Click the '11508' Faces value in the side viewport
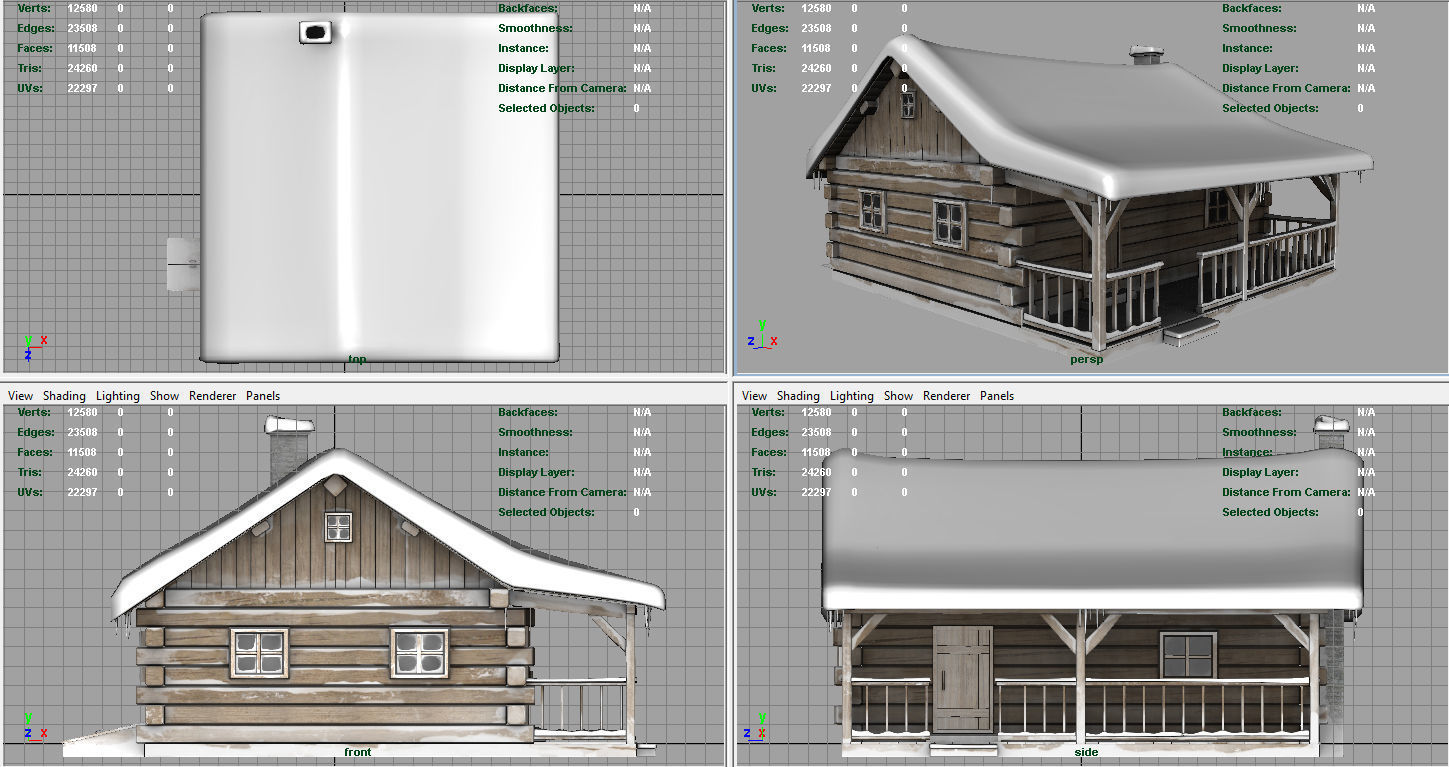1449x767 pixels. pos(816,452)
